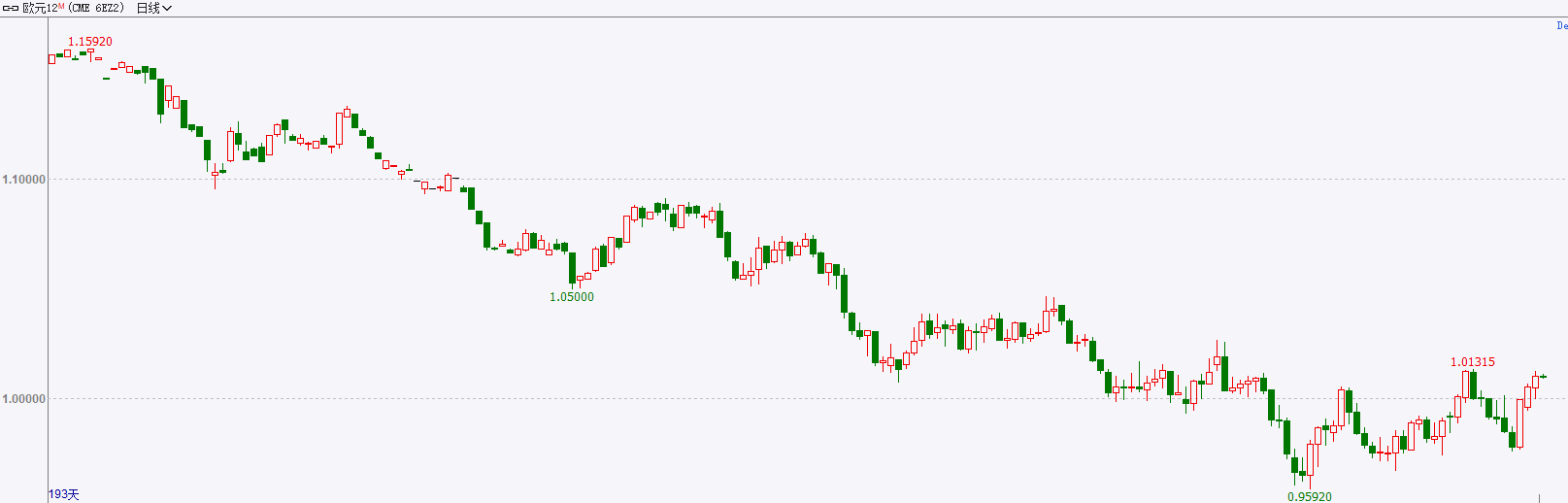Click the lowest candlestick above the 0.95920 label
This screenshot has height=503, width=1568.
click(x=1310, y=458)
